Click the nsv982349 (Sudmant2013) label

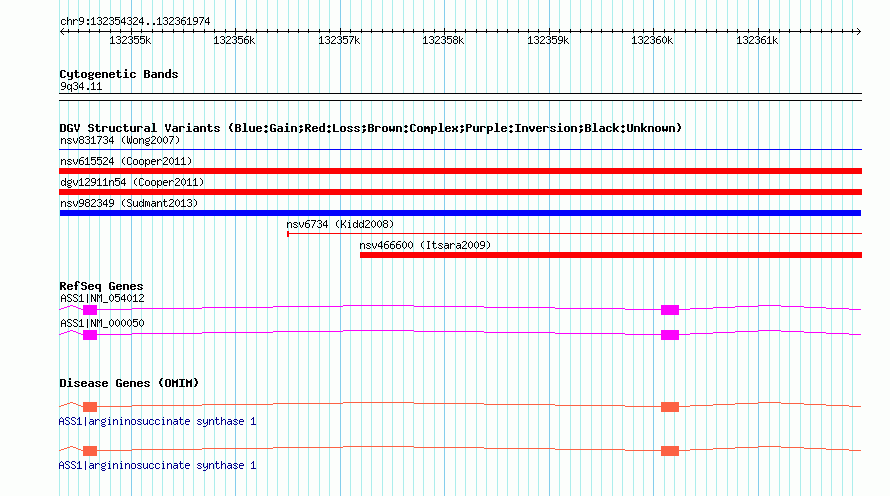tap(129, 203)
